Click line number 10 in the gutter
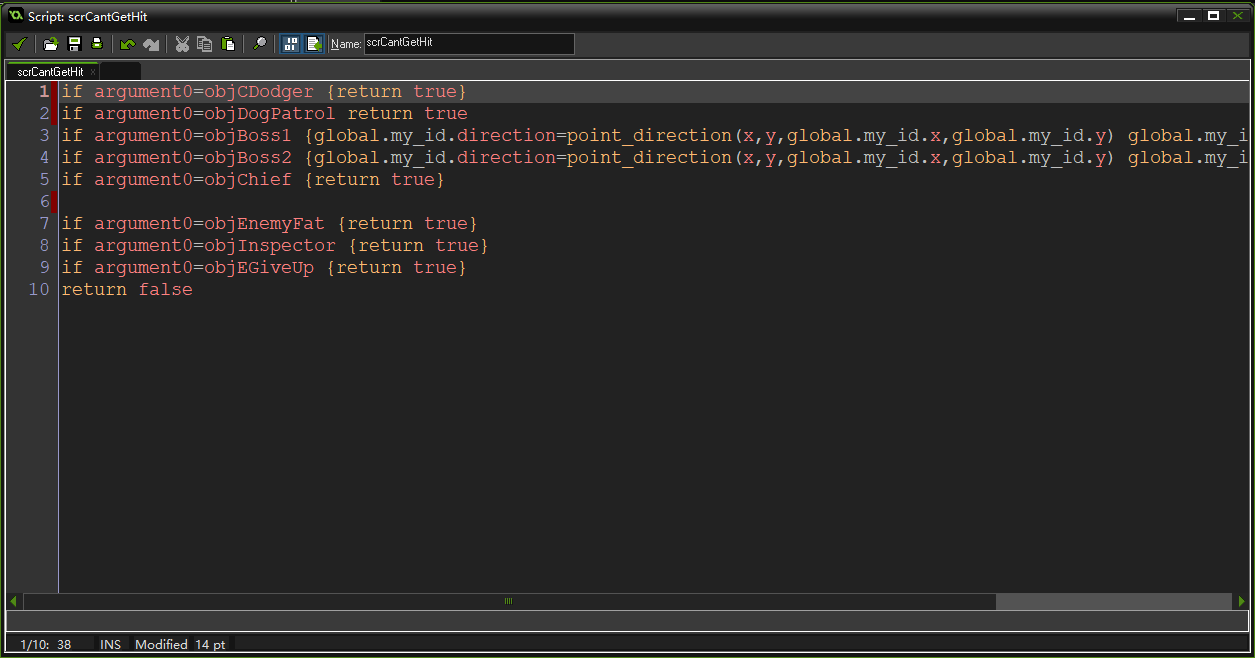The image size is (1255, 658). pos(38,290)
